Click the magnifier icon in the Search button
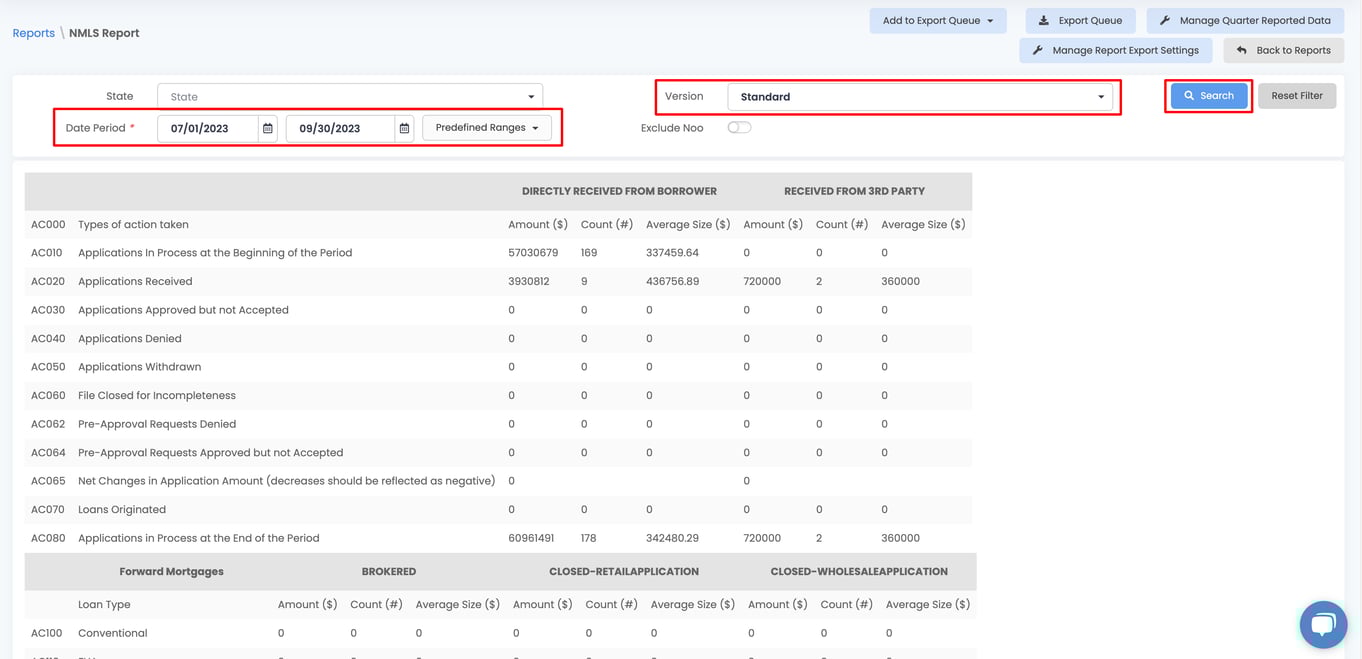The height and width of the screenshot is (659, 1362). pos(1191,95)
